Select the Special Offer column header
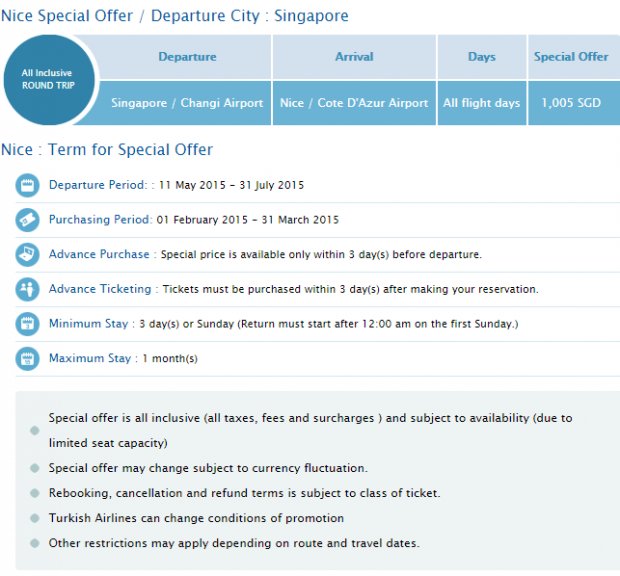 [x=571, y=57]
